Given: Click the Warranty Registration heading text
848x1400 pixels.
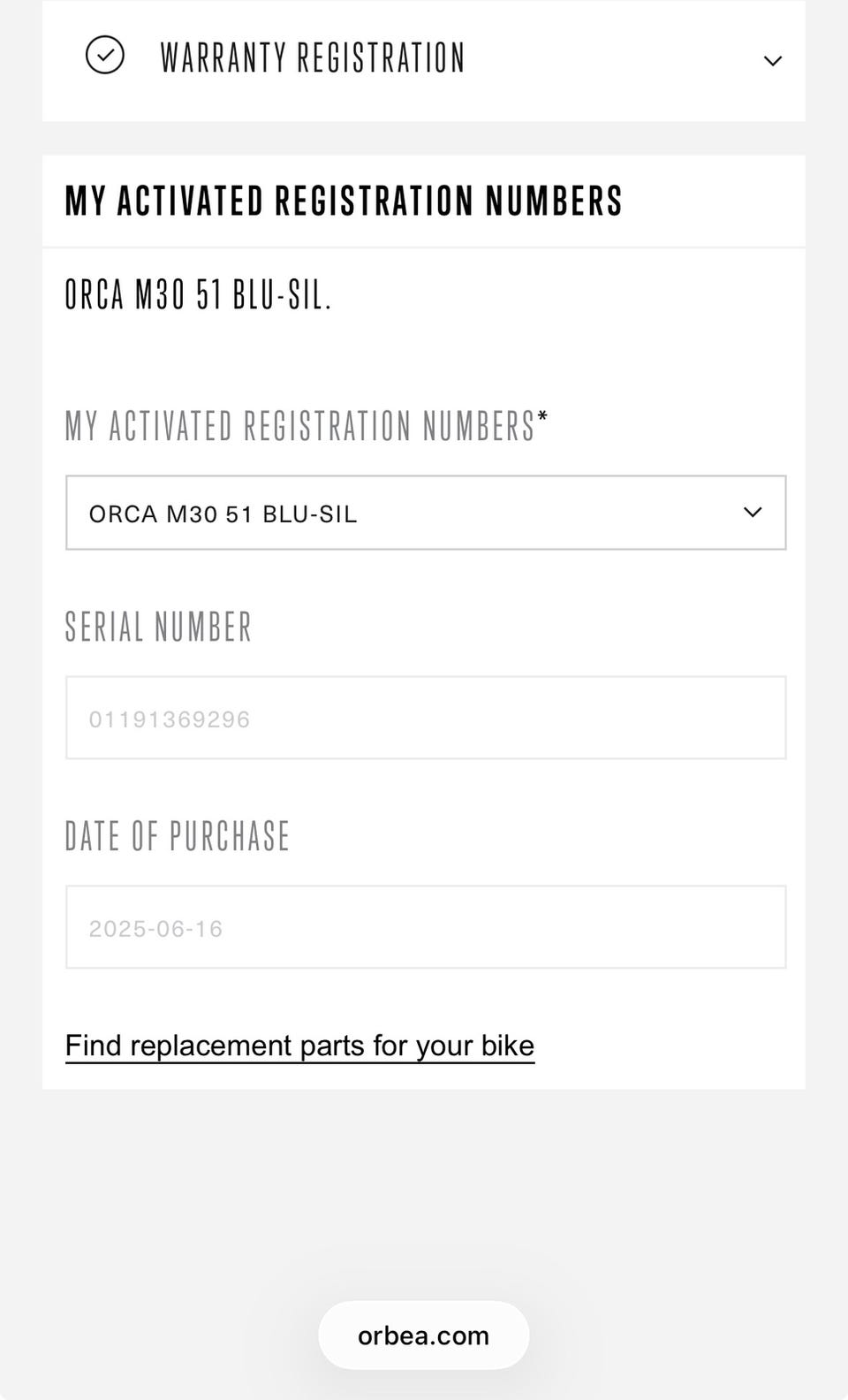Looking at the screenshot, I should [312, 58].
